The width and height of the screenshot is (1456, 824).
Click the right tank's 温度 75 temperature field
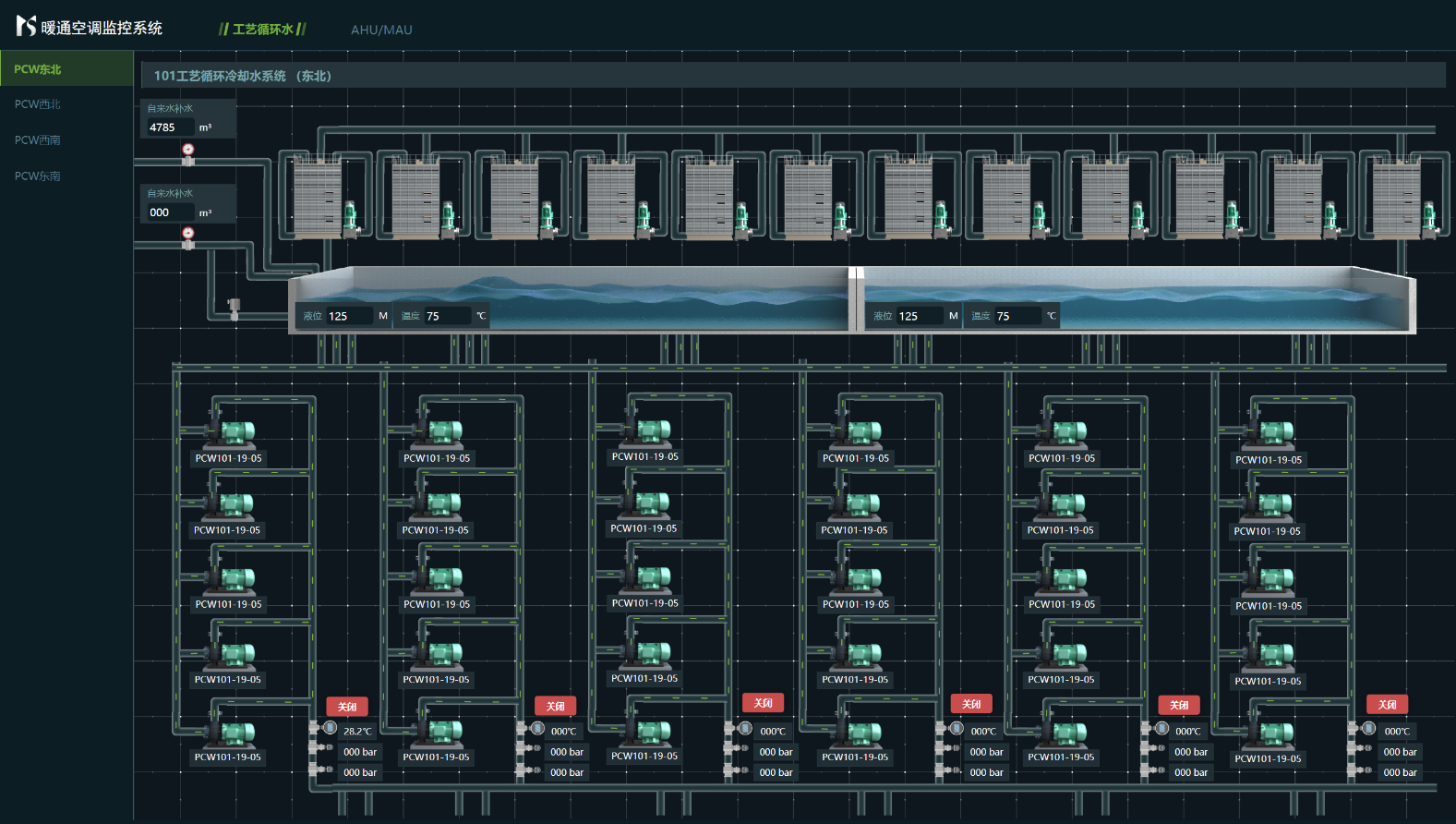coord(1017,316)
